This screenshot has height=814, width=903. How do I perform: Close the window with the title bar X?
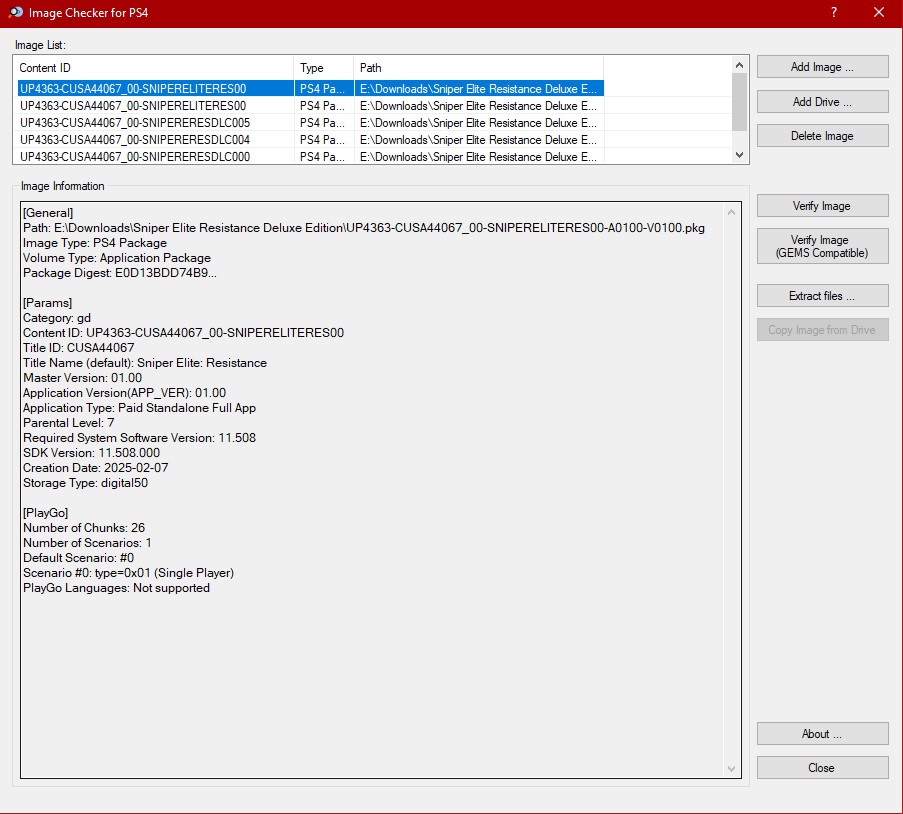tap(879, 12)
